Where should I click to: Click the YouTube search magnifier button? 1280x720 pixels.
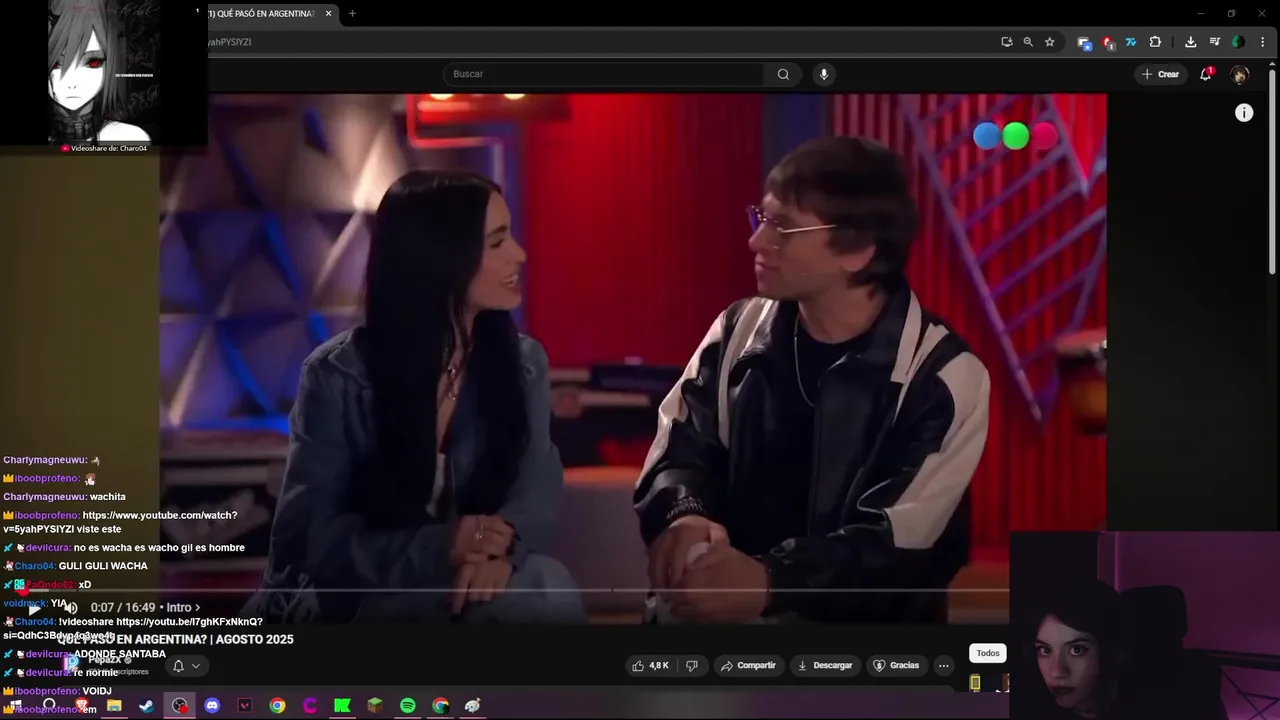coord(783,74)
